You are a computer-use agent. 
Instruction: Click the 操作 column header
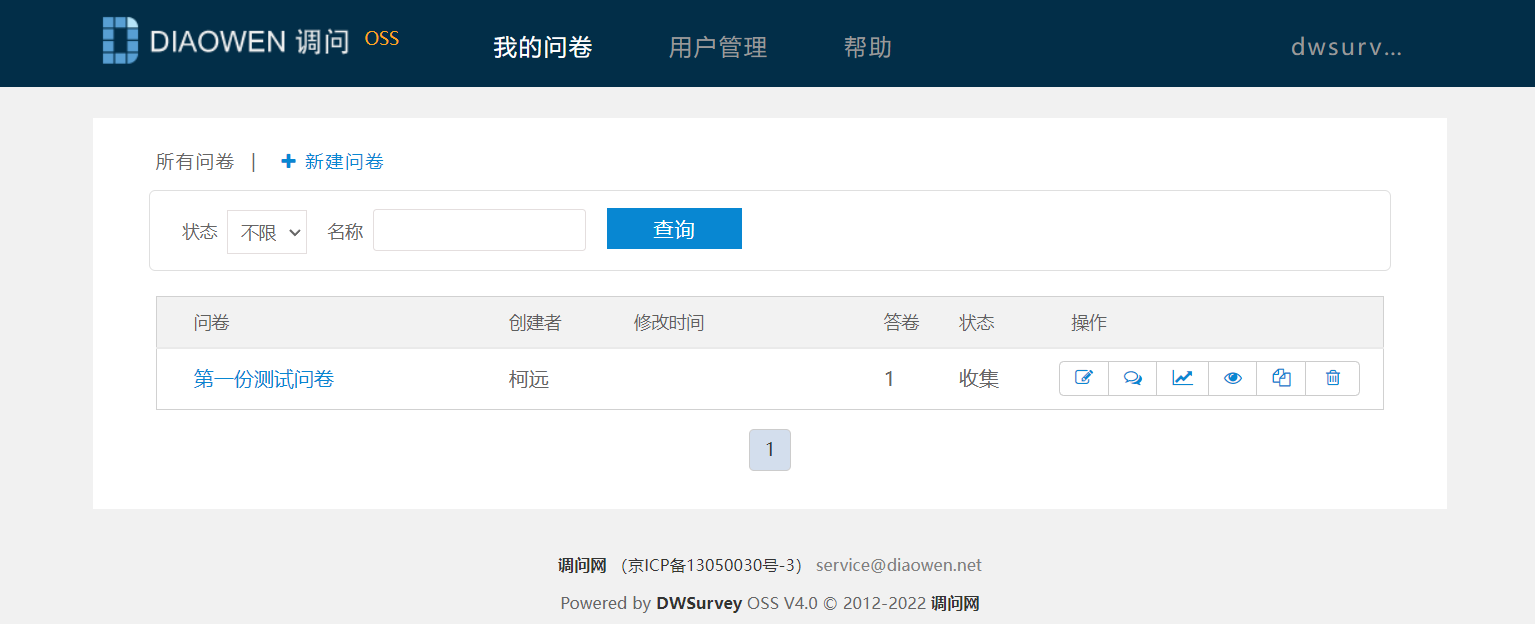pos(1089,323)
